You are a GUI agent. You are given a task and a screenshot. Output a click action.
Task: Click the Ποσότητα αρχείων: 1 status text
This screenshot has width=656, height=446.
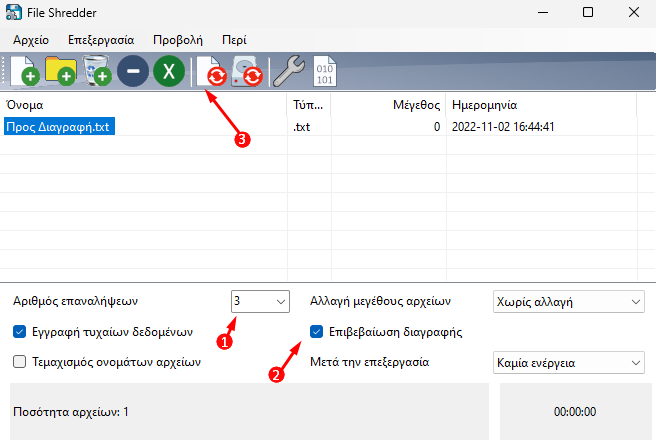coord(71,412)
